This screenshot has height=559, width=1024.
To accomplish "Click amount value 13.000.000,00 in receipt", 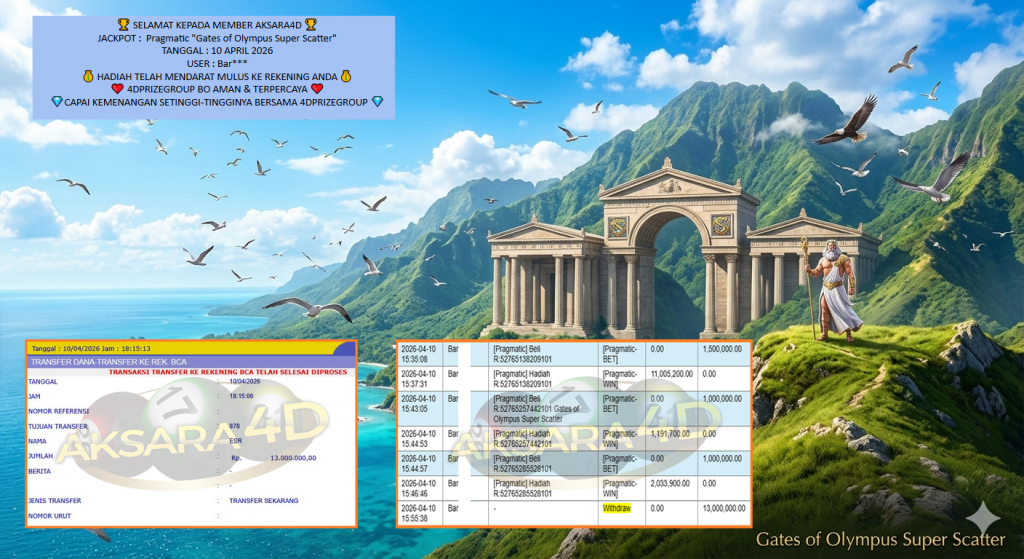I will coord(293,458).
